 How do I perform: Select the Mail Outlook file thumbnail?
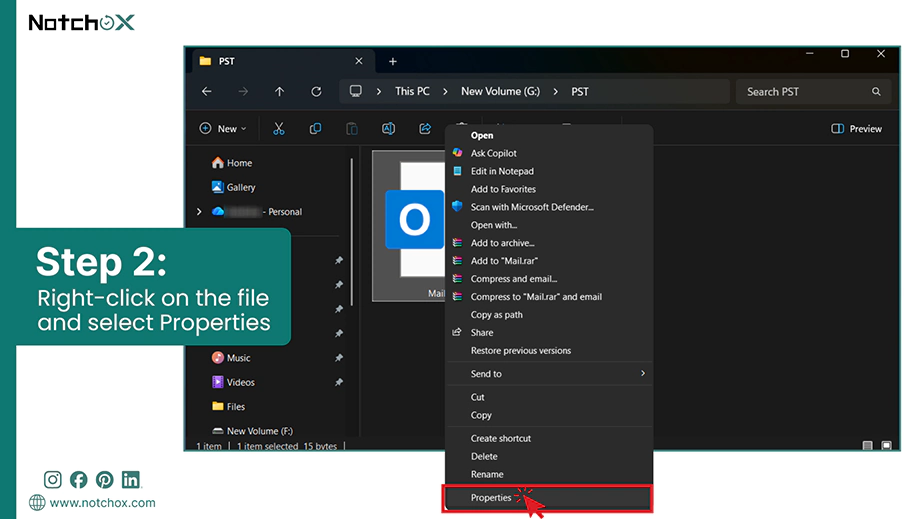click(x=409, y=226)
